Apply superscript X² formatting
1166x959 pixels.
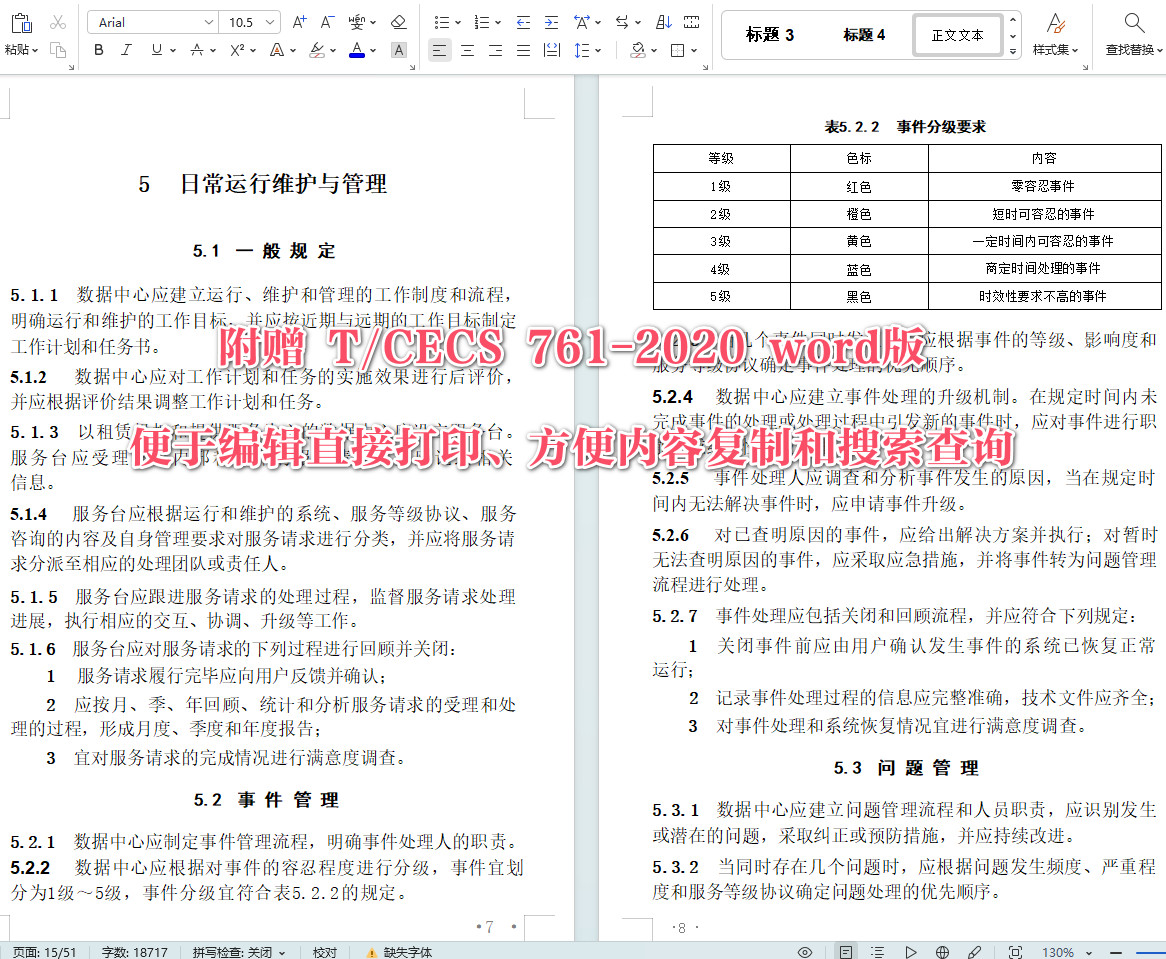(236, 50)
